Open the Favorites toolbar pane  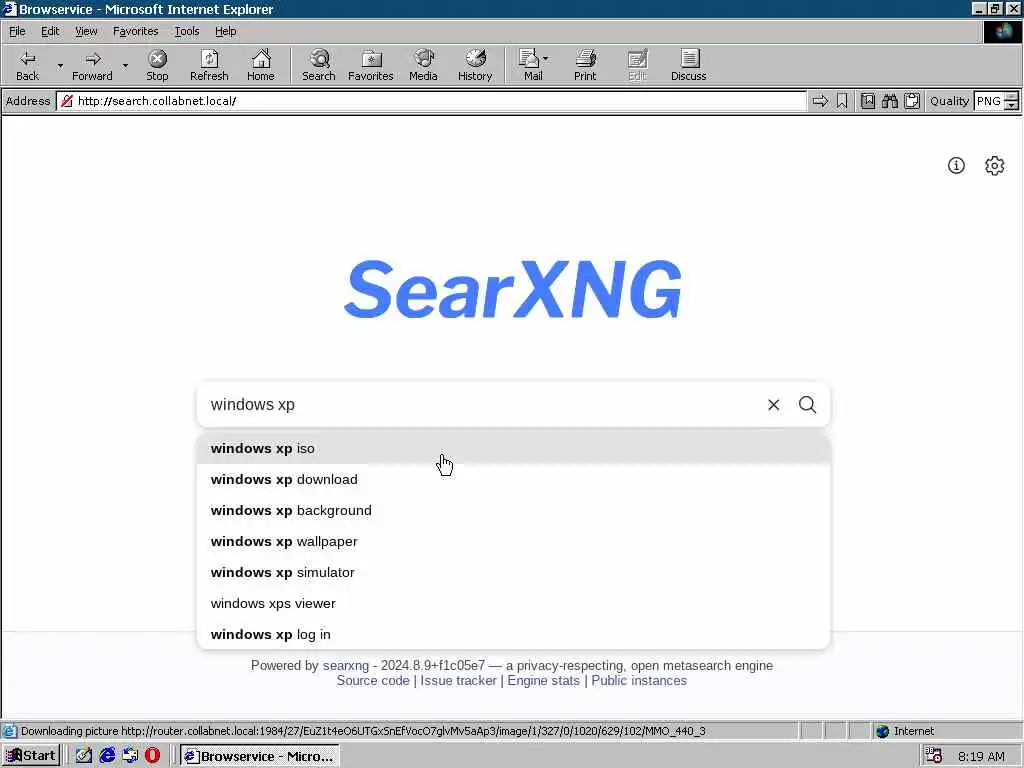371,65
